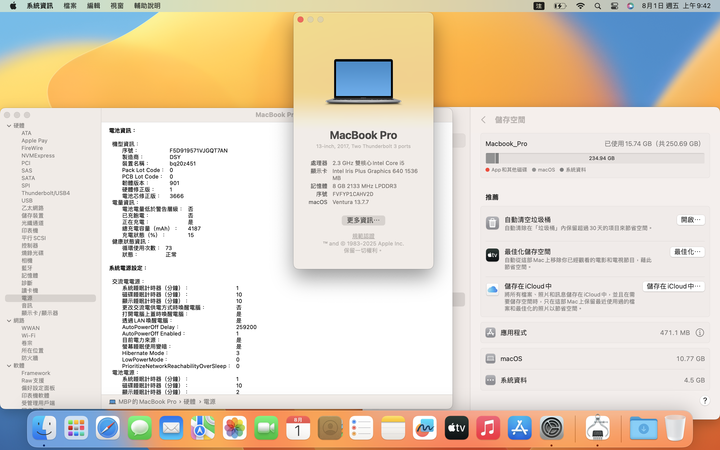Select 儲存裝置 in the sidebar
This screenshot has width=720, height=450.
click(x=32, y=215)
